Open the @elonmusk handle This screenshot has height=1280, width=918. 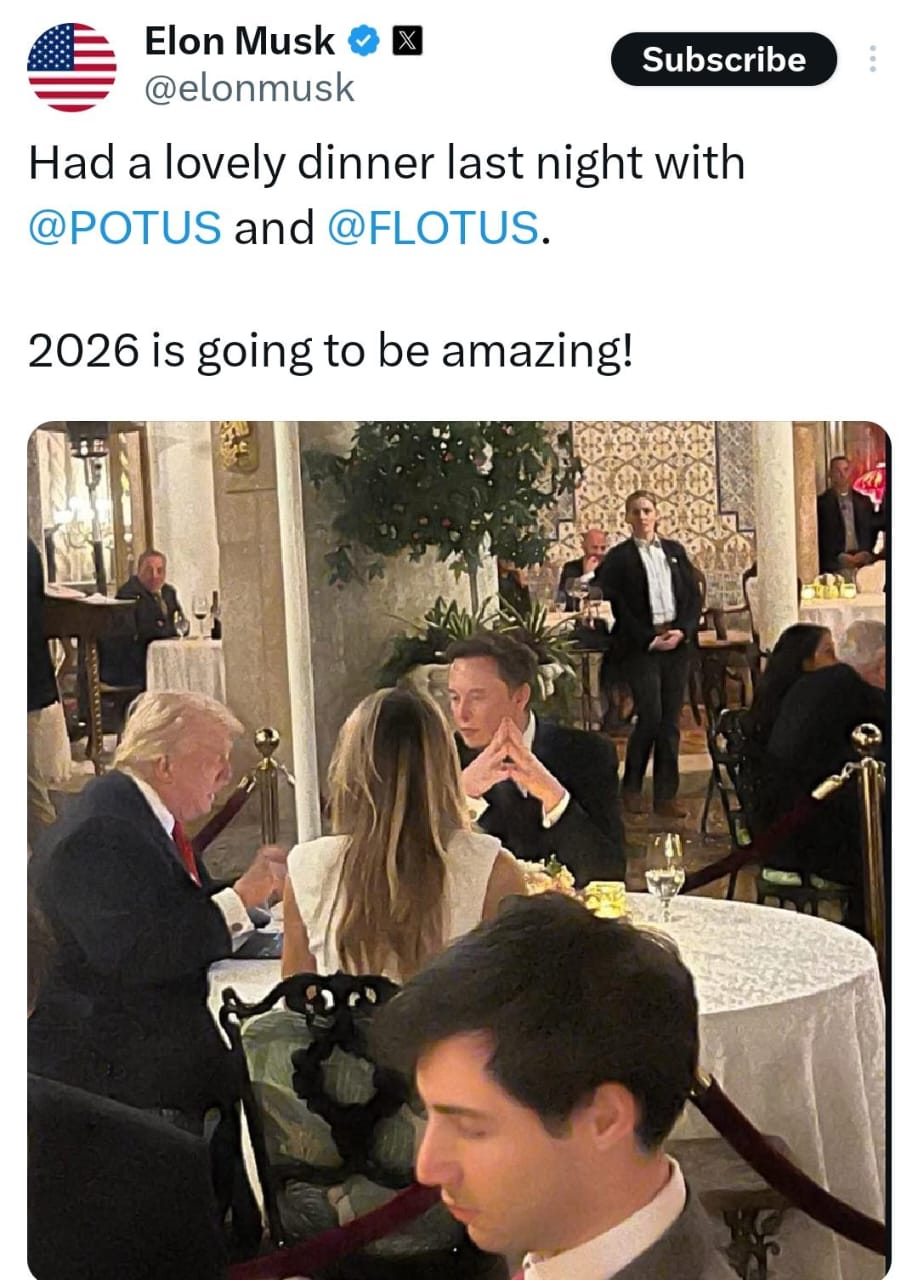point(249,89)
